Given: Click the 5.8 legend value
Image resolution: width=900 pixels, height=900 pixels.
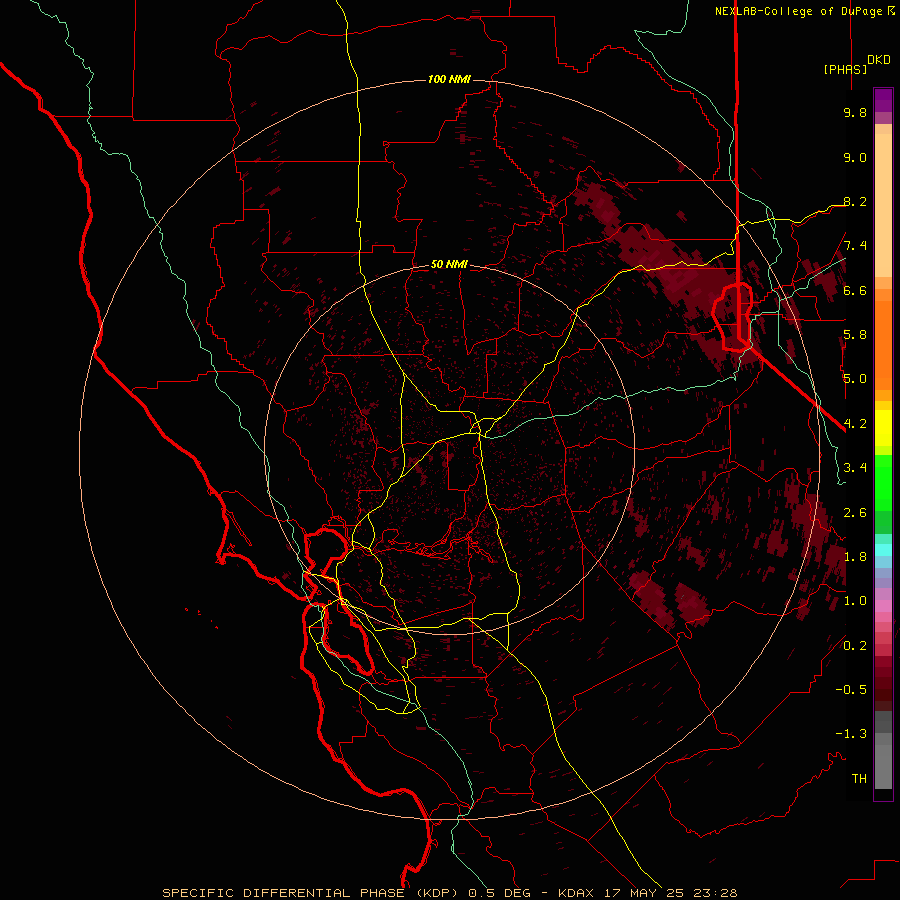Looking at the screenshot, I should coord(855,335).
